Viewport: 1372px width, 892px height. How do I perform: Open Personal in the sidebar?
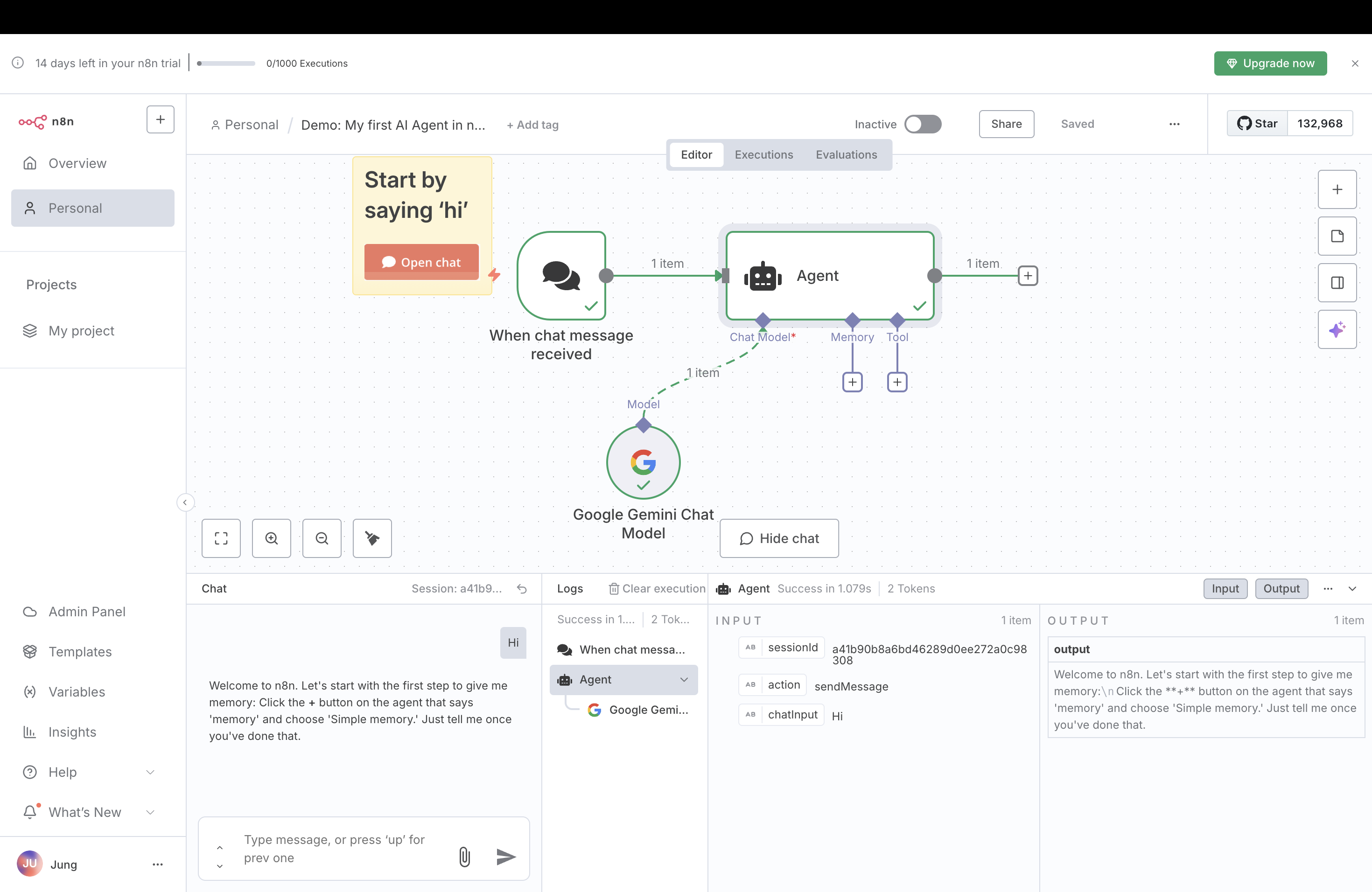tap(93, 208)
